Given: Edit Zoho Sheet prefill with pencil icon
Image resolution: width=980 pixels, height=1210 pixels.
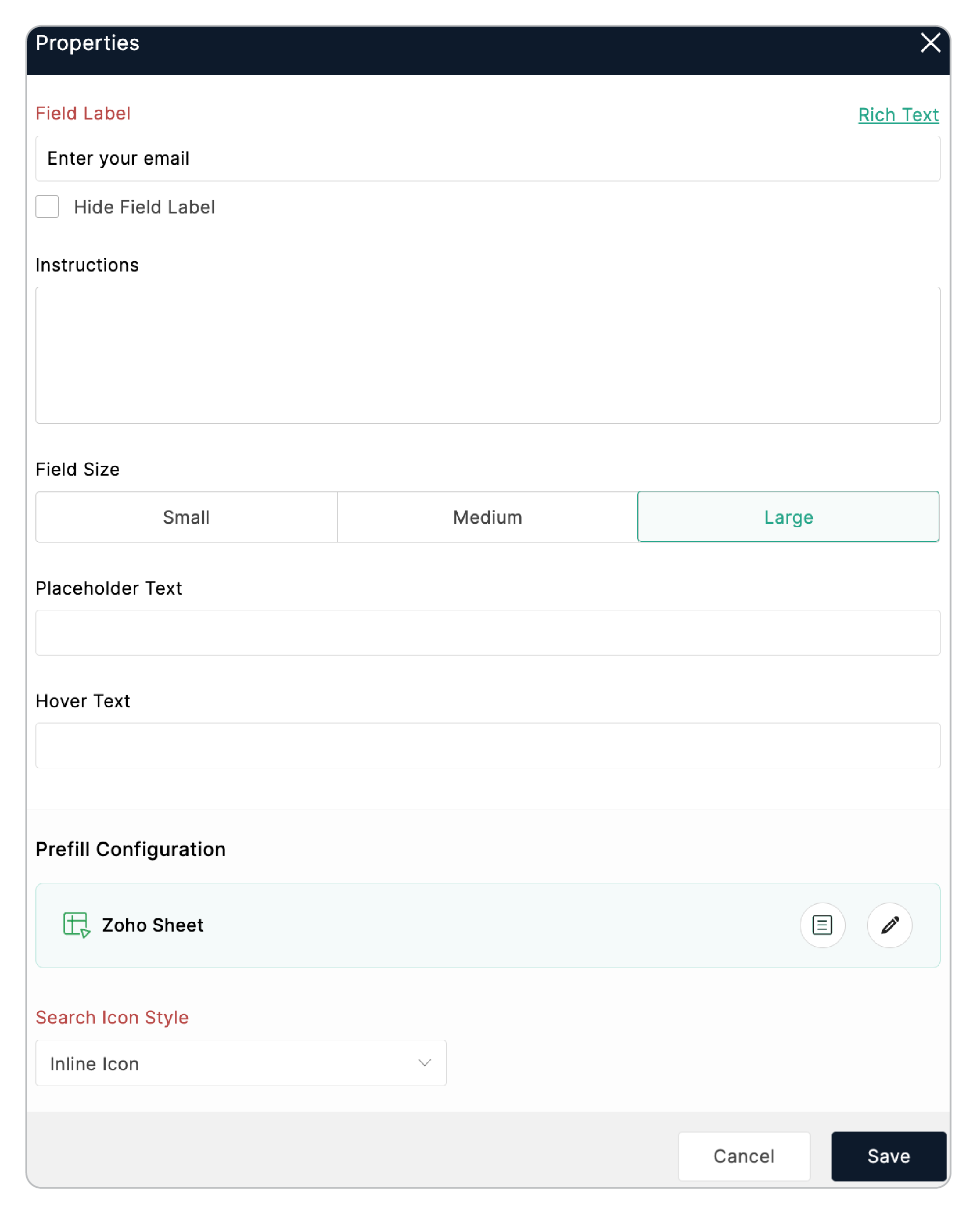Looking at the screenshot, I should pyautogui.click(x=890, y=925).
